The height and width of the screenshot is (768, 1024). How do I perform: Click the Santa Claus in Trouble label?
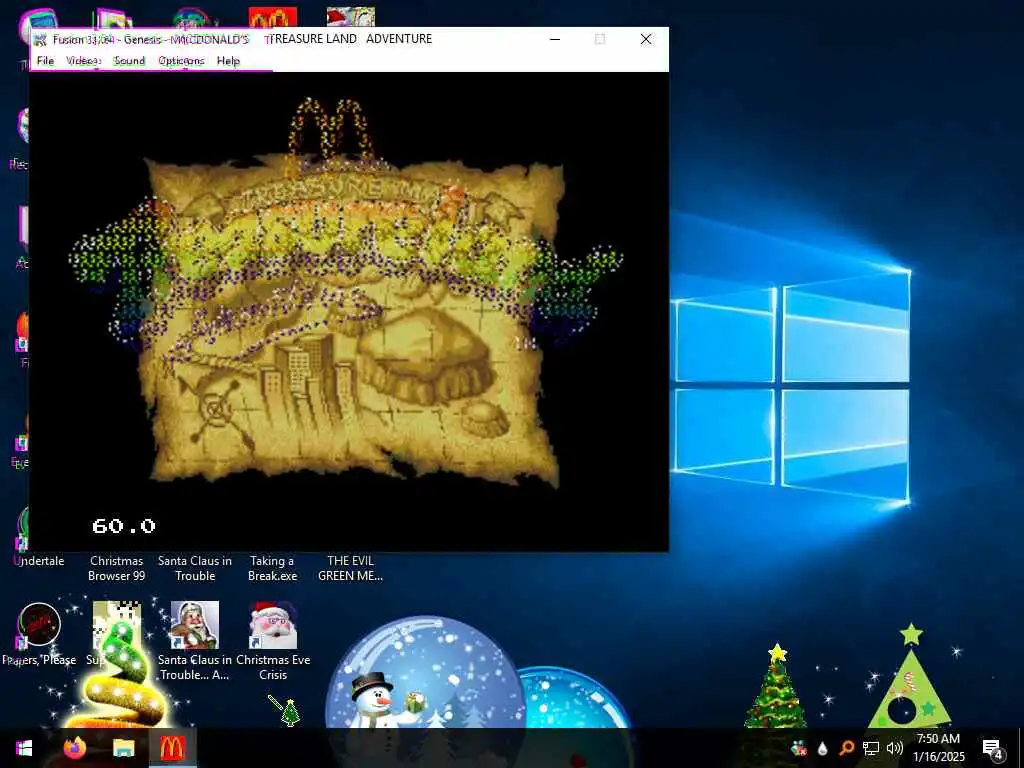[195, 568]
